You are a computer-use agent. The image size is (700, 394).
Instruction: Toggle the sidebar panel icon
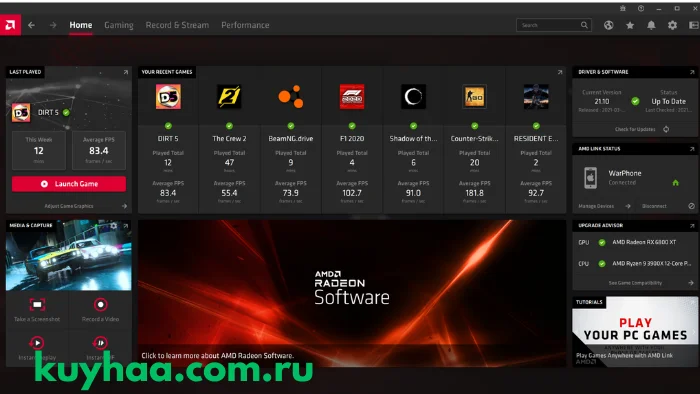(694, 25)
